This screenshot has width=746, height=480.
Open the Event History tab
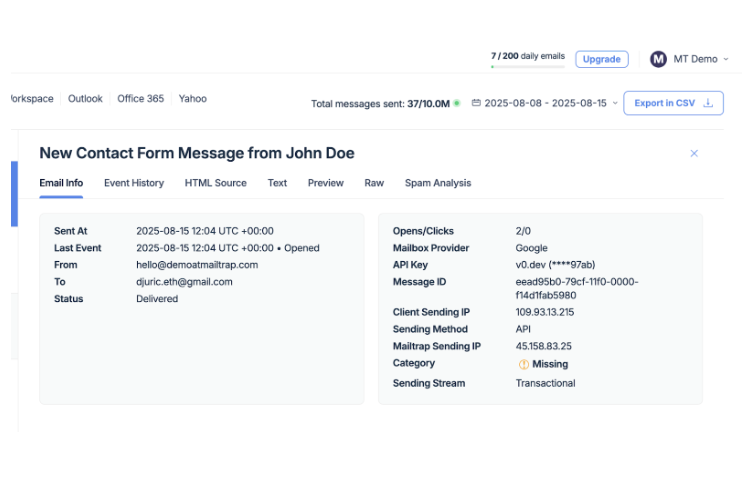click(134, 183)
